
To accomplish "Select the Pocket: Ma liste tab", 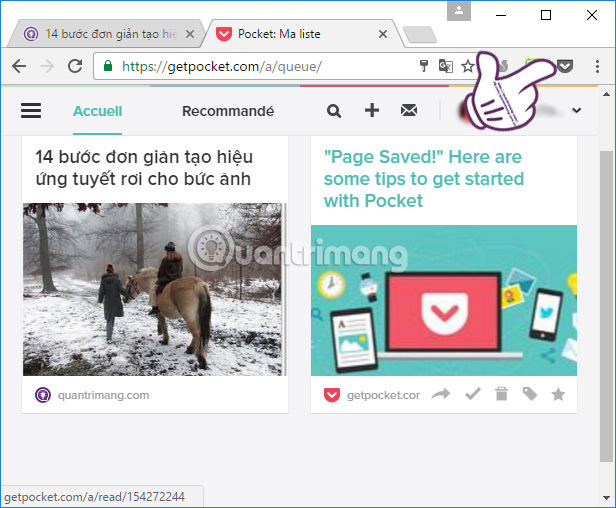I will point(302,34).
